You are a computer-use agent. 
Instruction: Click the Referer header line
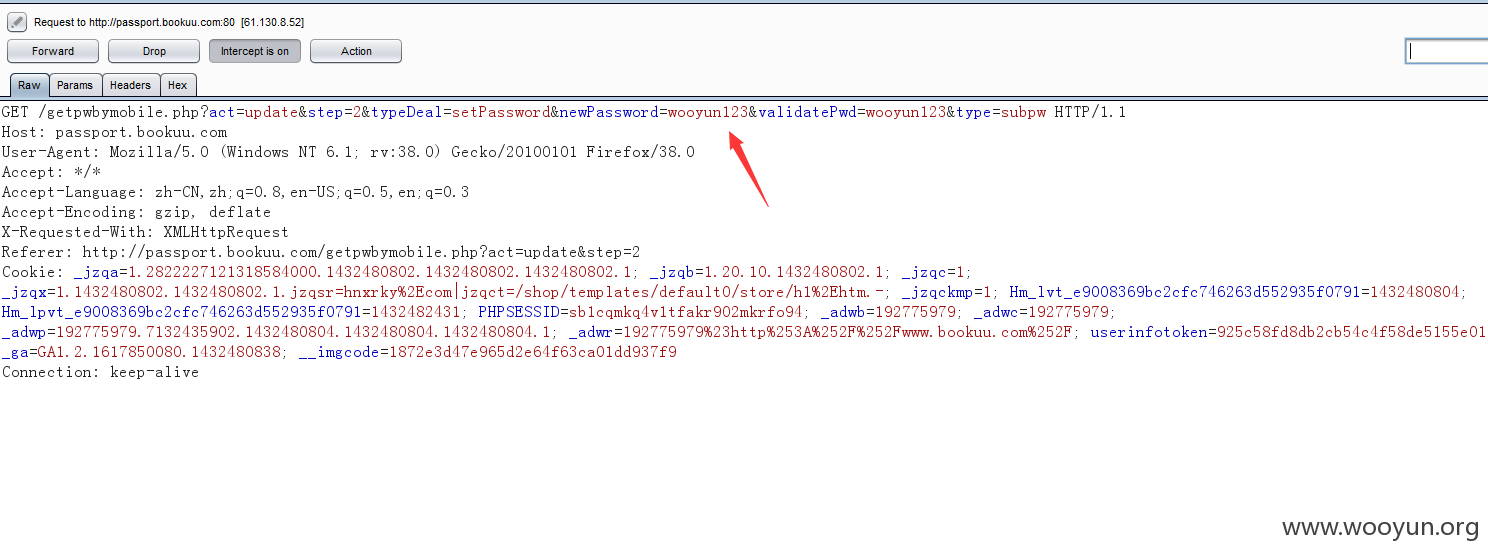[x=320, y=252]
